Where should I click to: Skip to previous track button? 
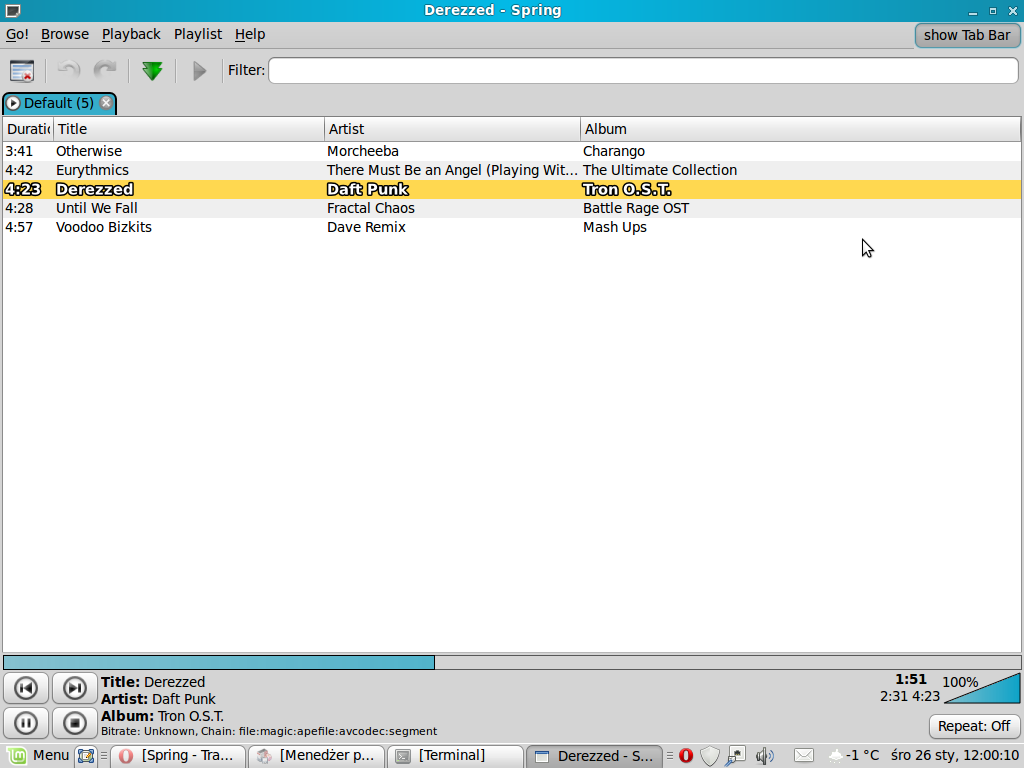[x=25, y=688]
